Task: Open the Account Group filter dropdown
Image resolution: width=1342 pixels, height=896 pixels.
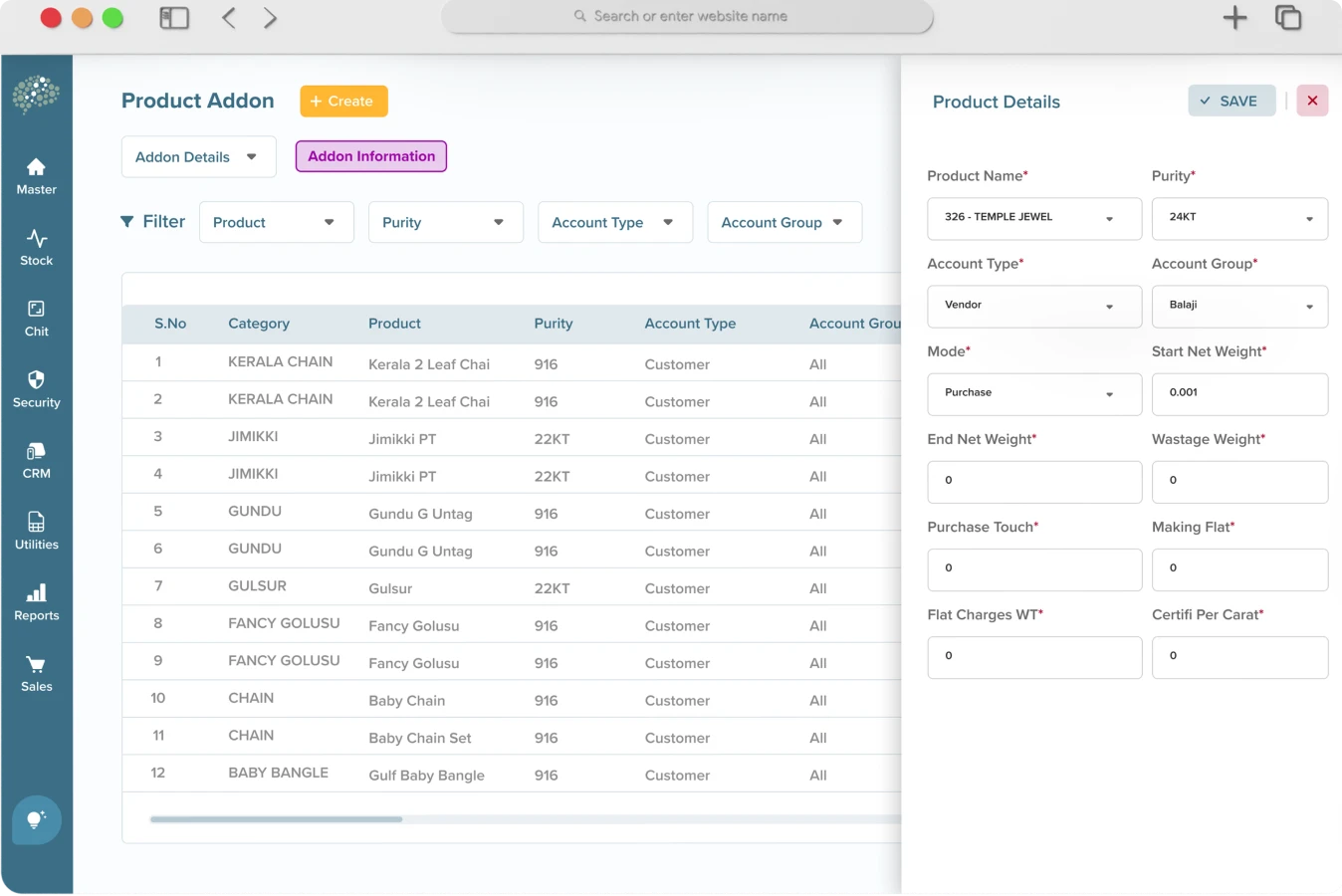Action: pyautogui.click(x=783, y=222)
